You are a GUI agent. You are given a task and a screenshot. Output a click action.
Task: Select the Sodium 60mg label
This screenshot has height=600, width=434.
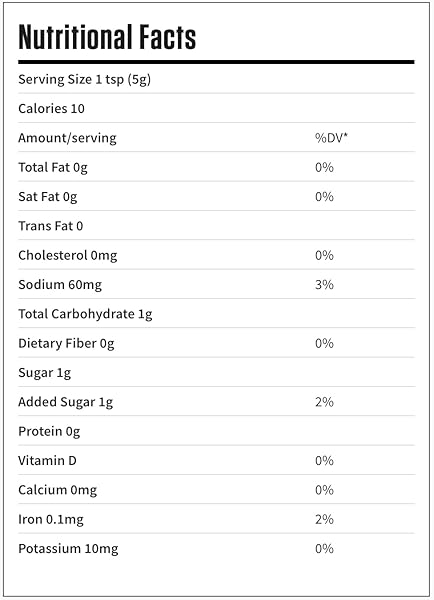60,285
